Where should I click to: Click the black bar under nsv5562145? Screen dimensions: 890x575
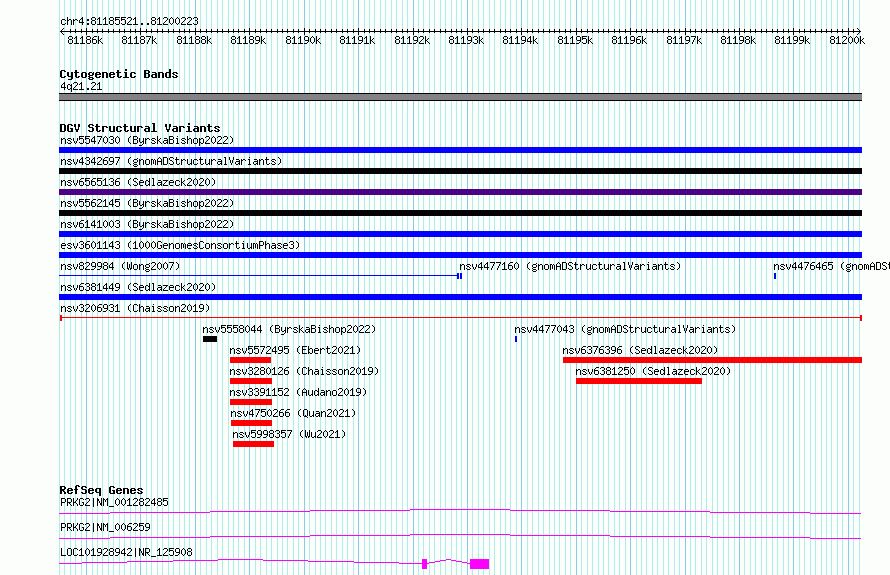[460, 213]
